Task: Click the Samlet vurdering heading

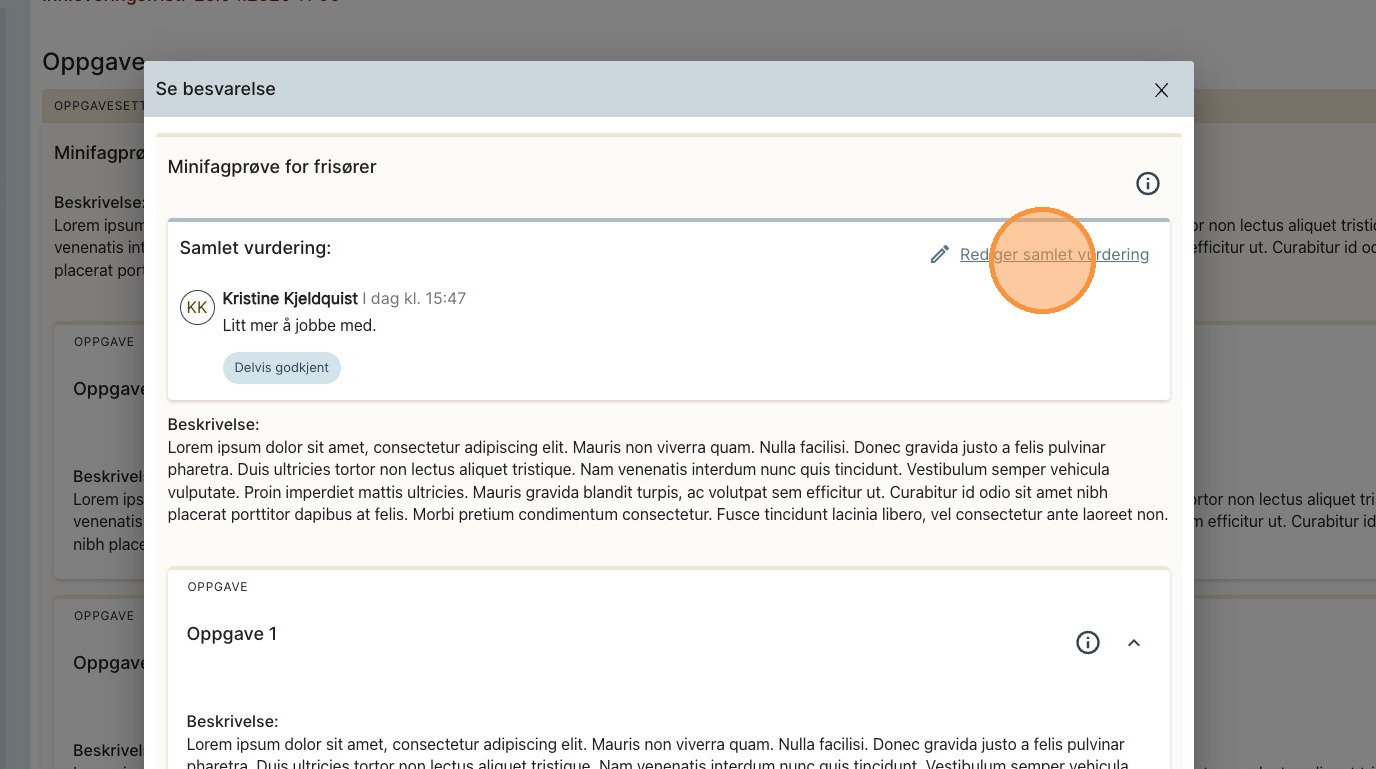Action: coord(255,248)
